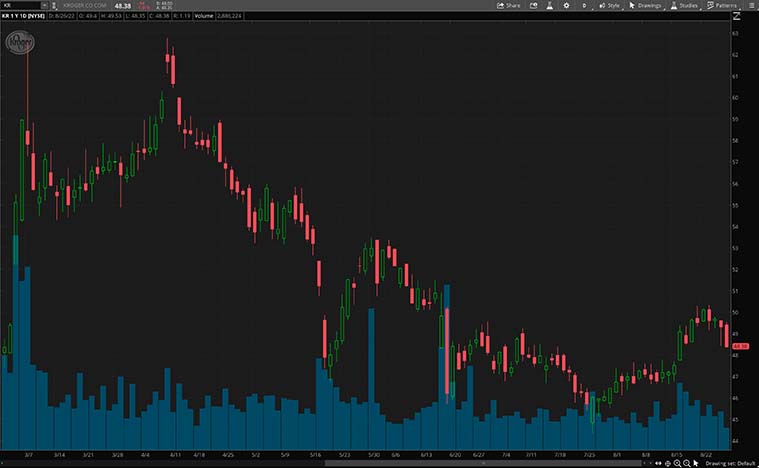The height and width of the screenshot is (468, 759).
Task: Open chart settings gear icon
Action: click(567, 5)
